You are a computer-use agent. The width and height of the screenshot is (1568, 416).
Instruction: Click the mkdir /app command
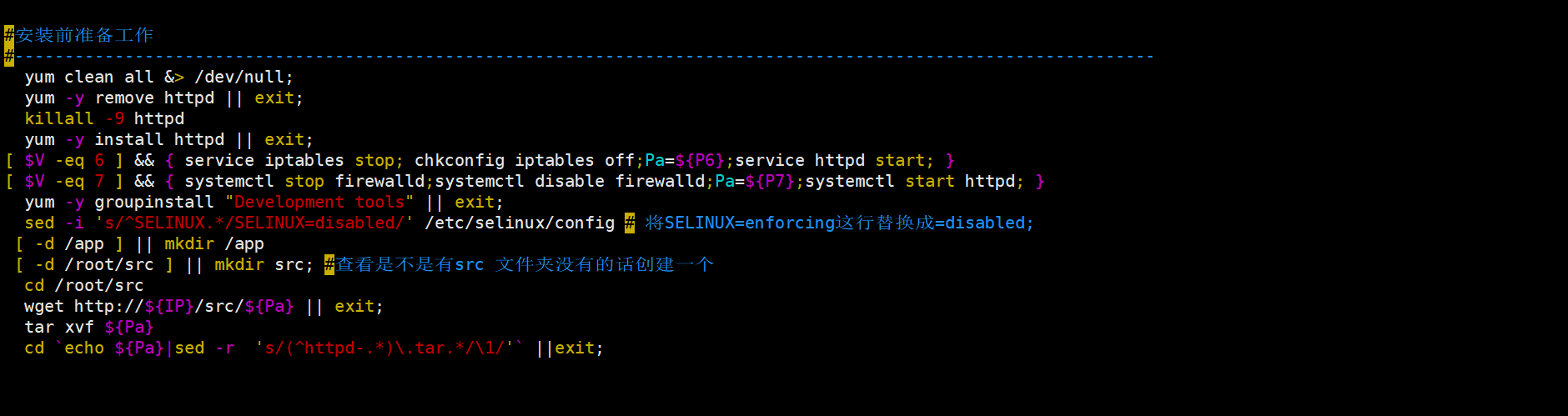[x=214, y=244]
